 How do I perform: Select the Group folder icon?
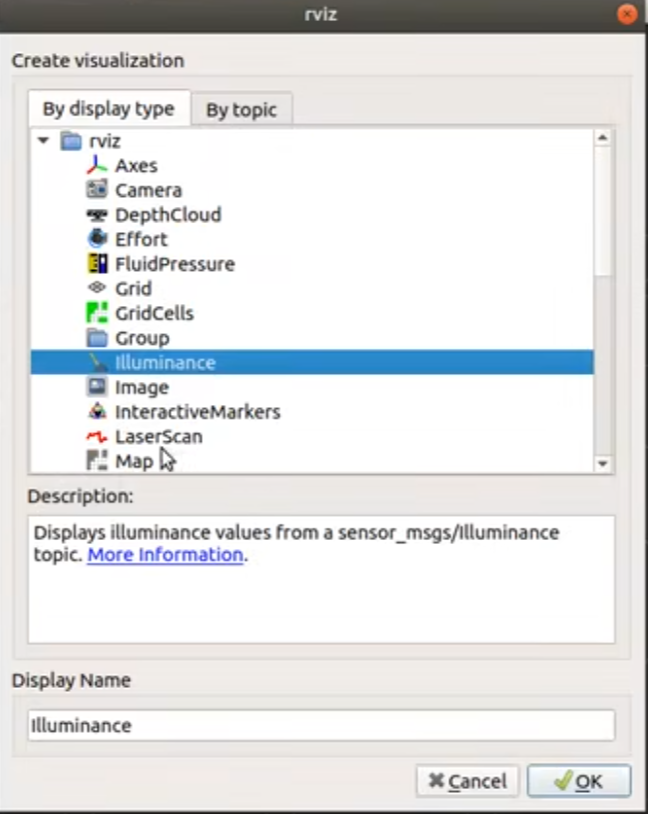tap(97, 338)
